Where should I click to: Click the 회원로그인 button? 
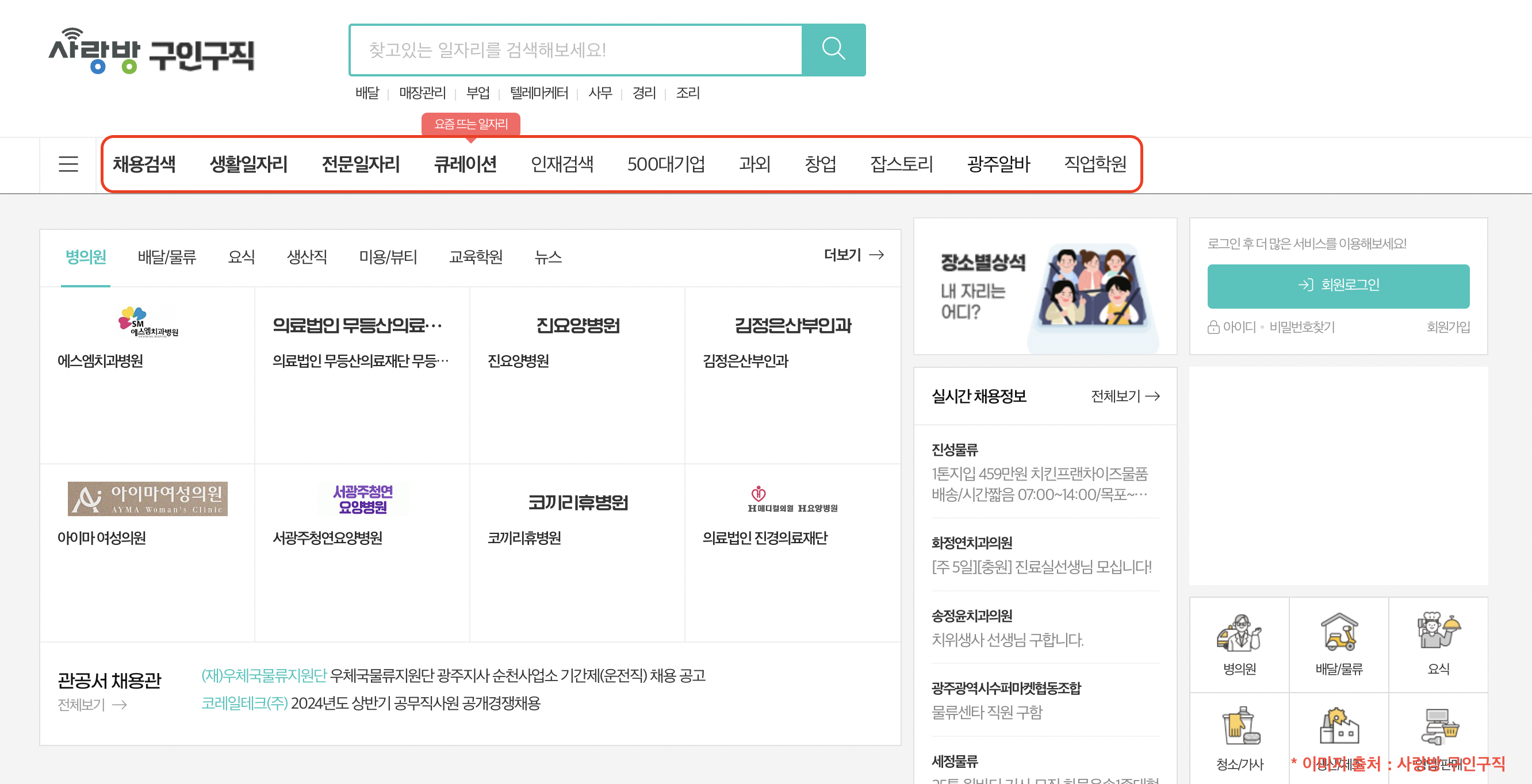coord(1338,286)
